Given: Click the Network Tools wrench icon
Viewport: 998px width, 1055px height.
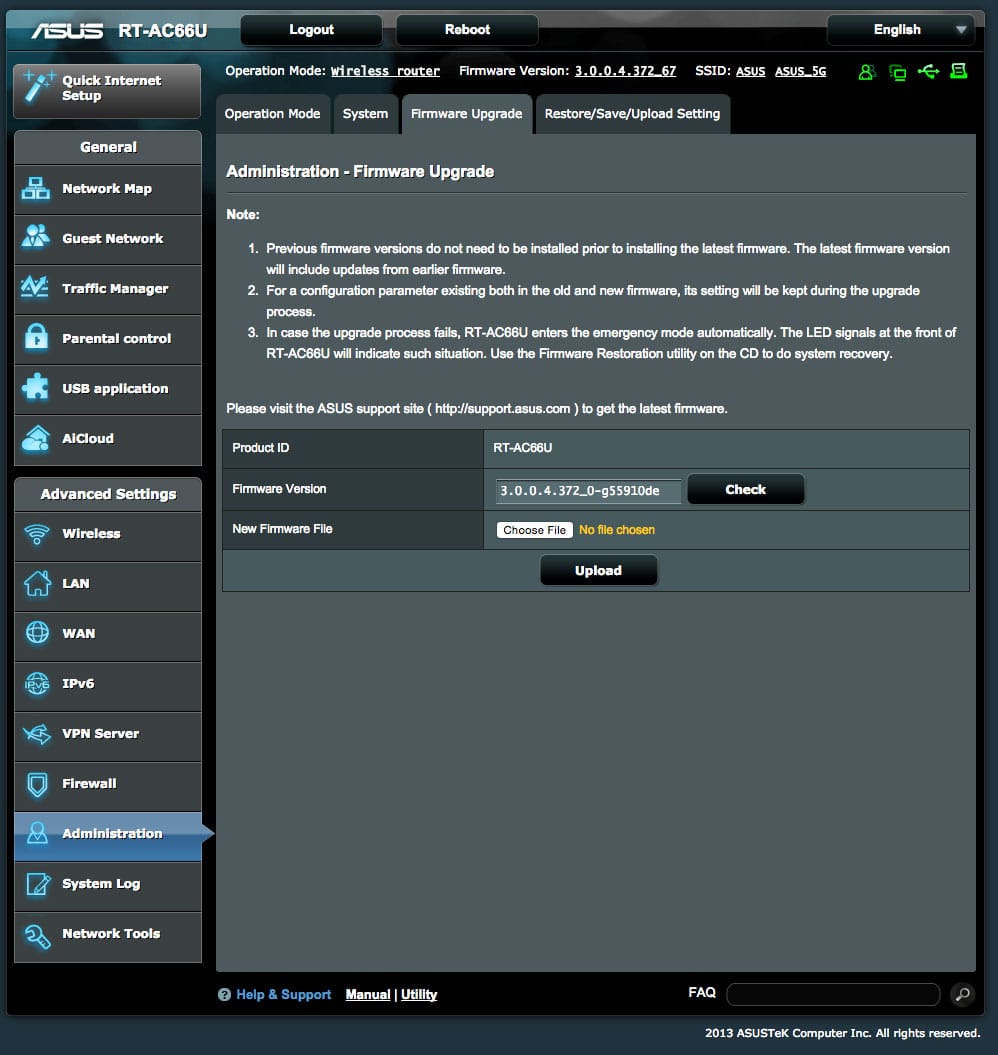Looking at the screenshot, I should (38, 935).
